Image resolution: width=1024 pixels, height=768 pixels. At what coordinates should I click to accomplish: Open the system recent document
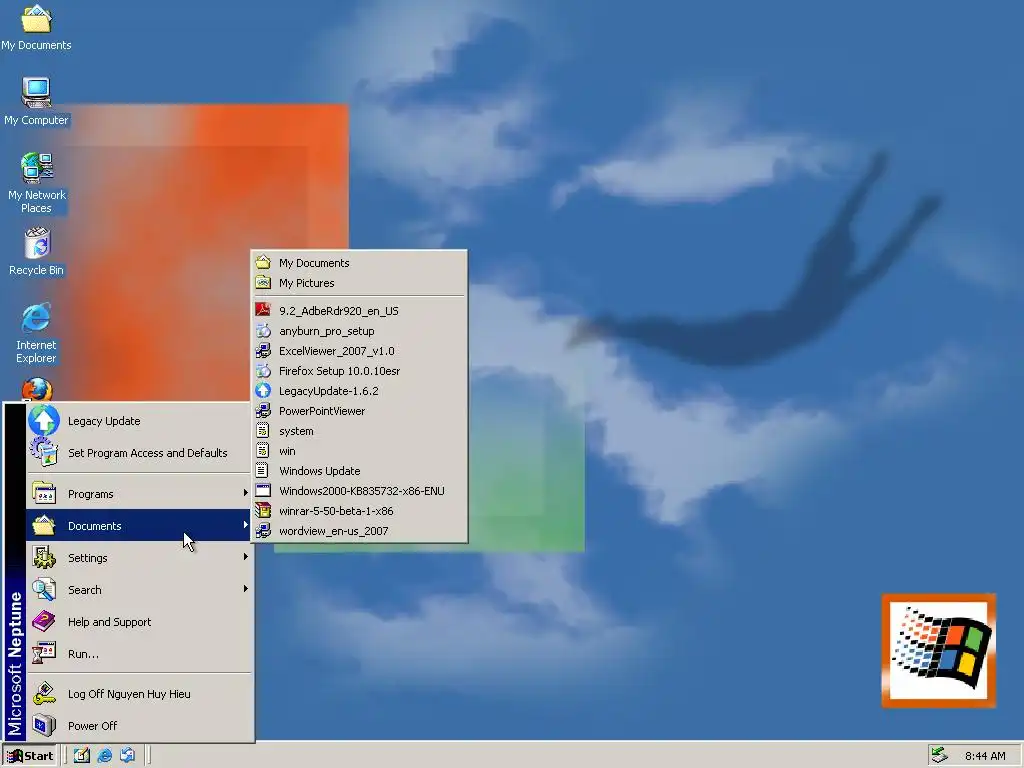(359, 431)
